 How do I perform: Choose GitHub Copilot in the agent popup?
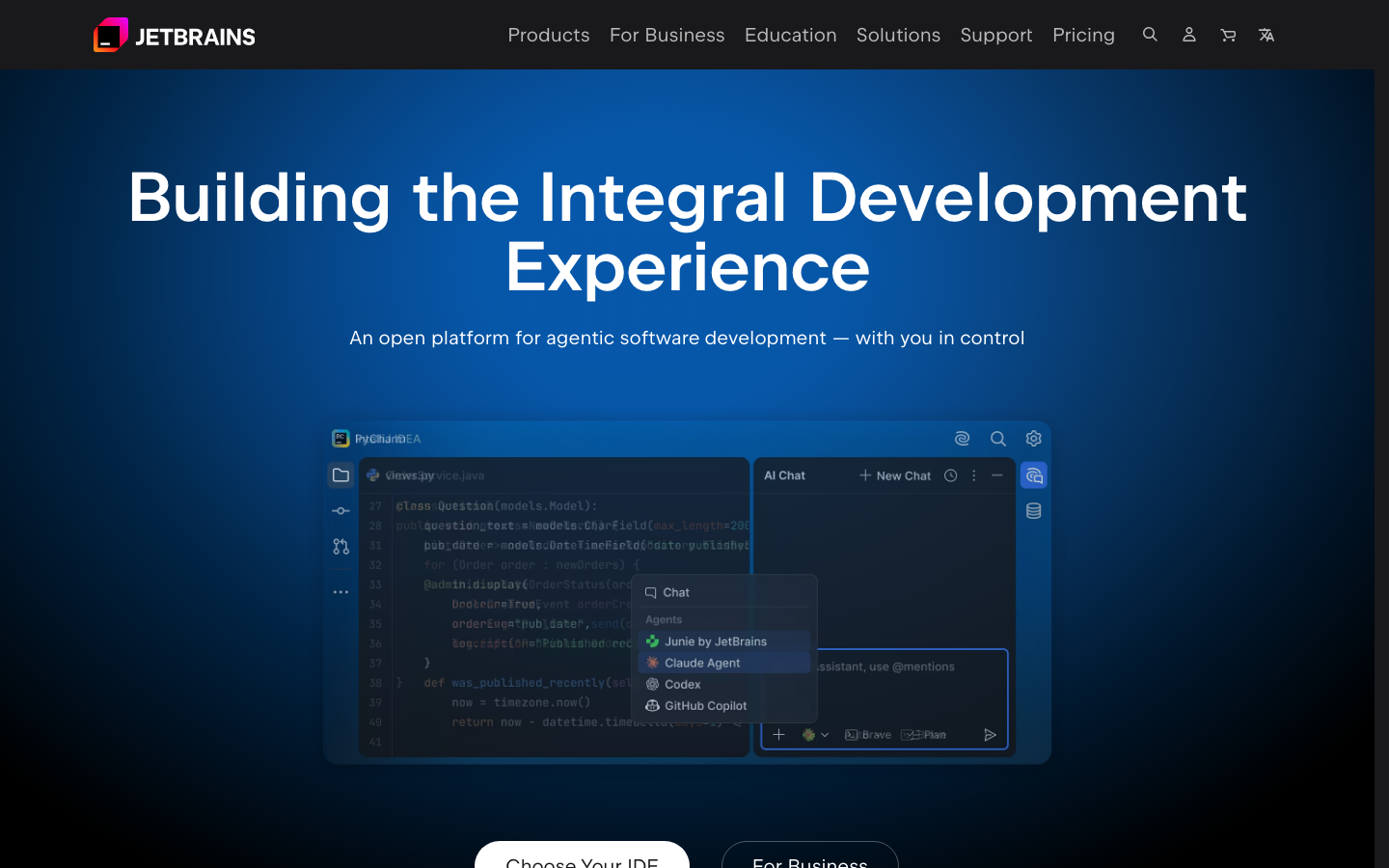723,705
